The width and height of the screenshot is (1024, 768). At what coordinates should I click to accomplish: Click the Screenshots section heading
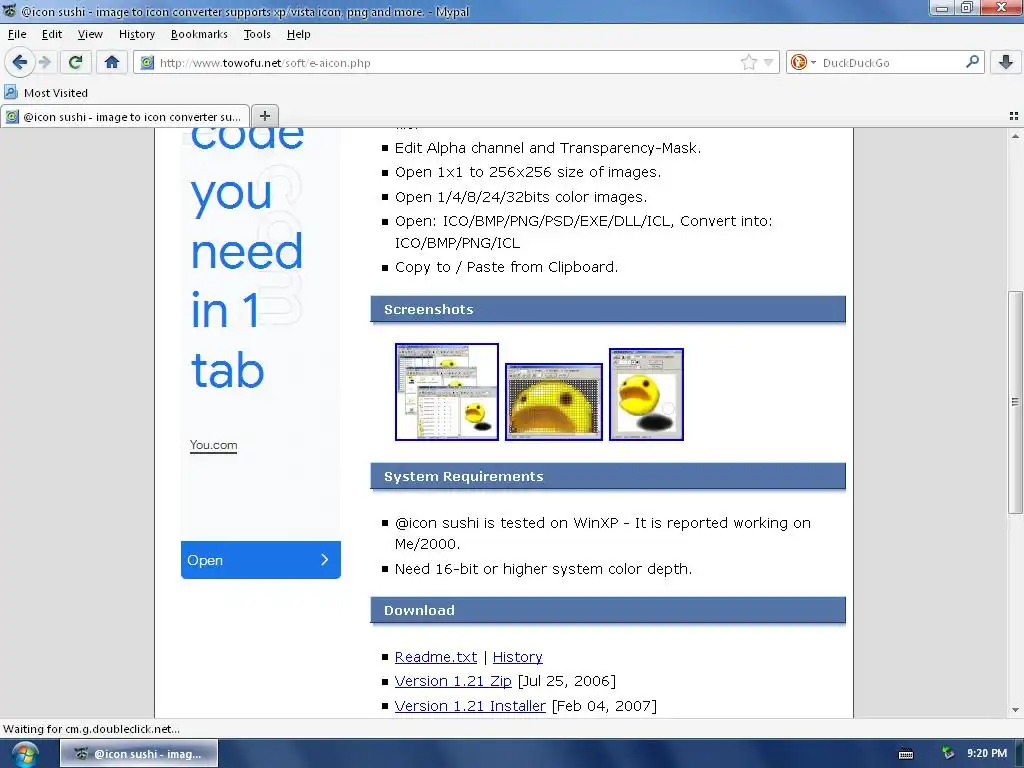pyautogui.click(x=428, y=310)
